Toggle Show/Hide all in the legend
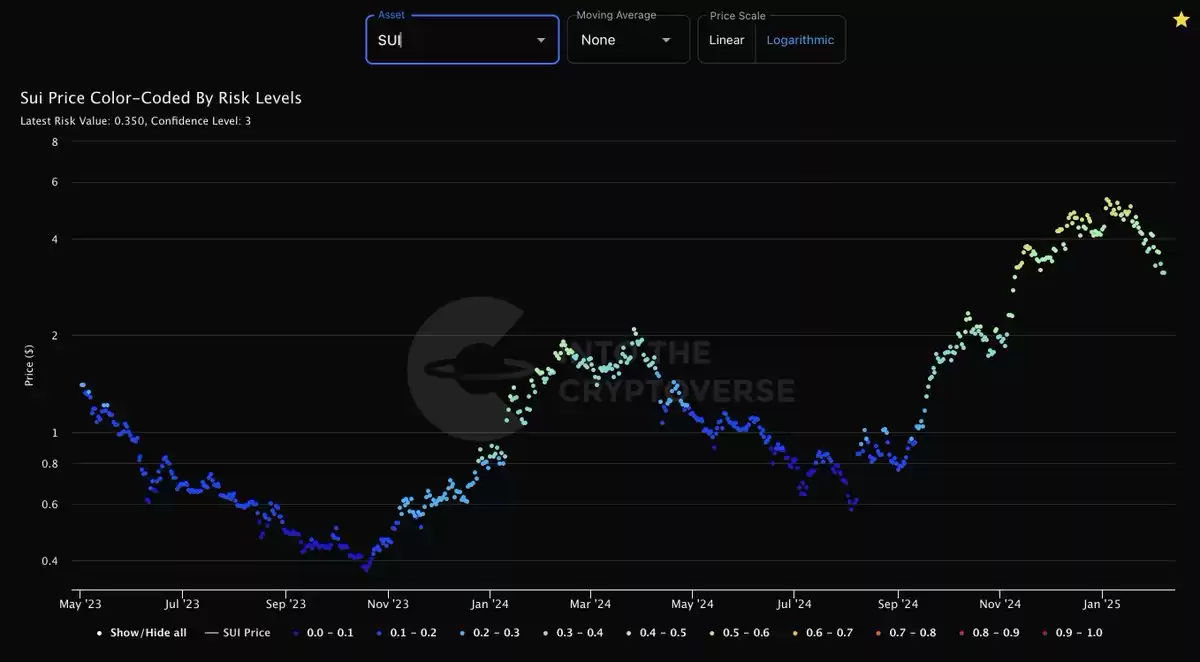Image resolution: width=1200 pixels, height=662 pixels. [141, 632]
